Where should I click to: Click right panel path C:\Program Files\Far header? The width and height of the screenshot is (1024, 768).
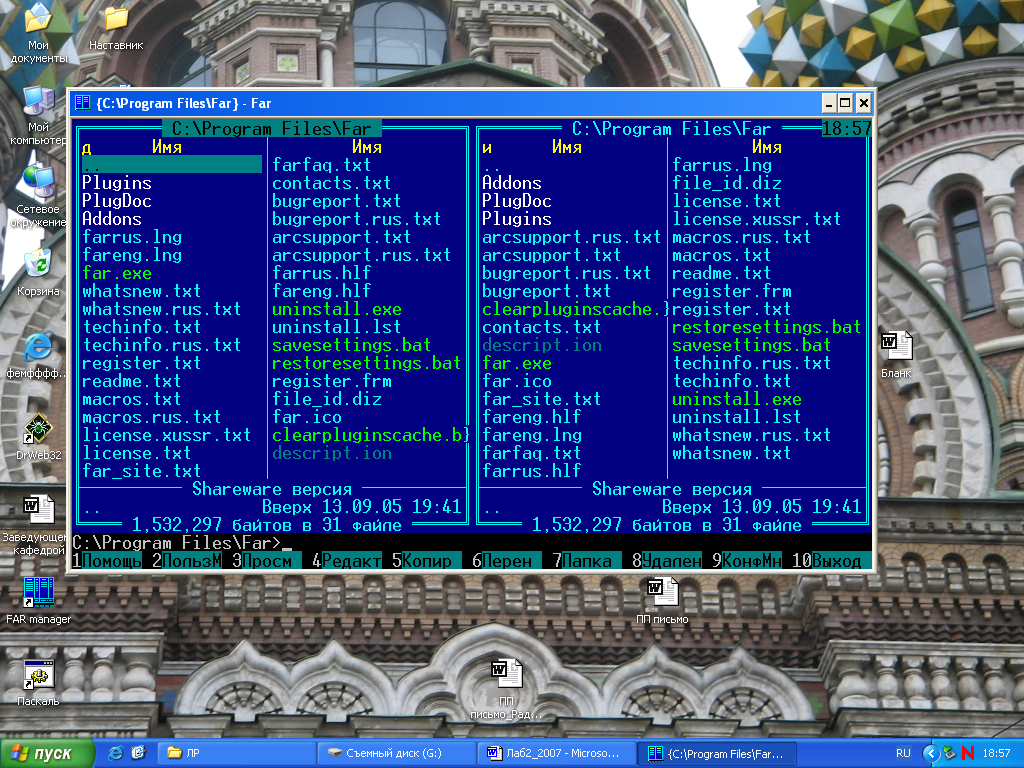pos(671,129)
